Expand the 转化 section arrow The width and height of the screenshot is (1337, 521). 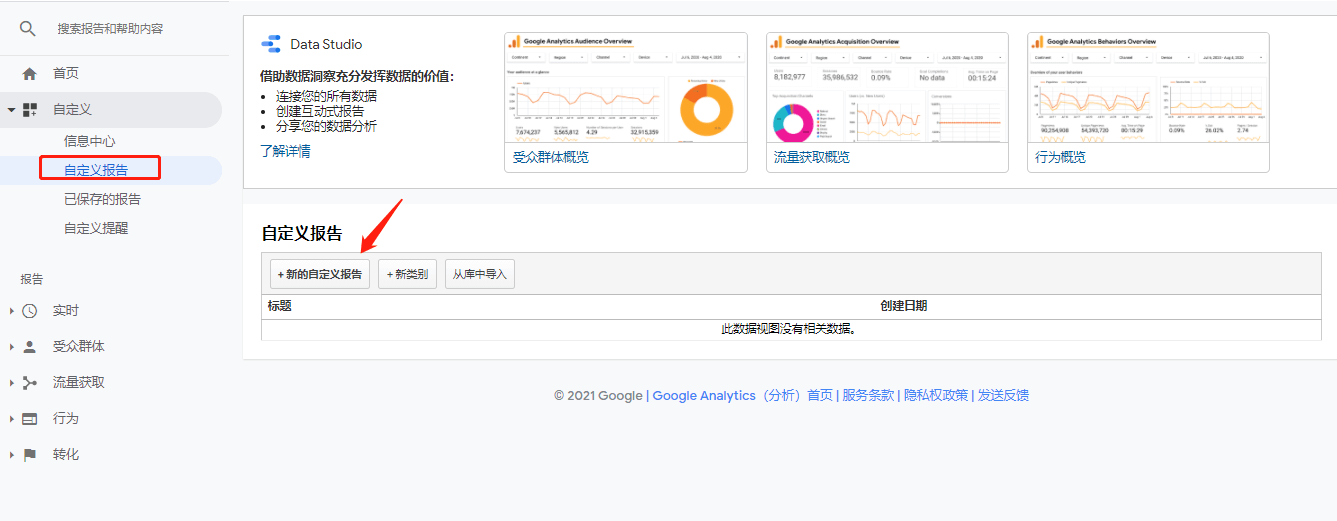click(11, 455)
